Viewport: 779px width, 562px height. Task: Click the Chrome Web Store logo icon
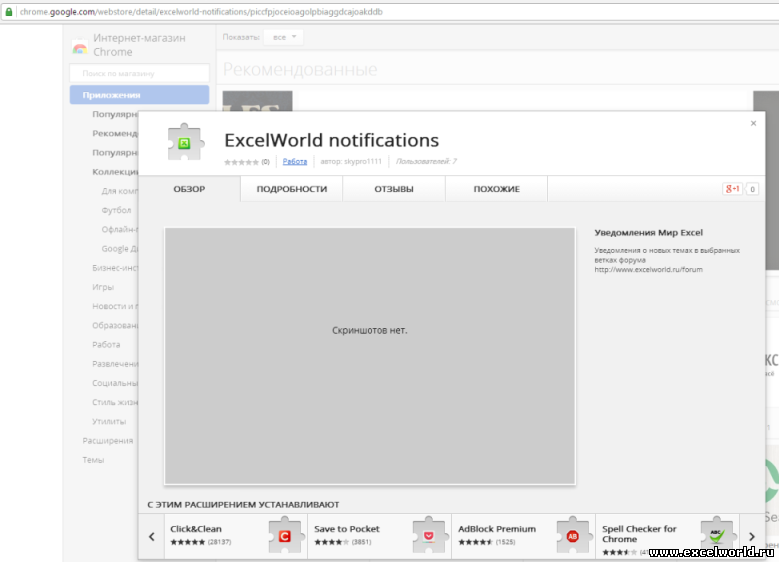tap(79, 49)
